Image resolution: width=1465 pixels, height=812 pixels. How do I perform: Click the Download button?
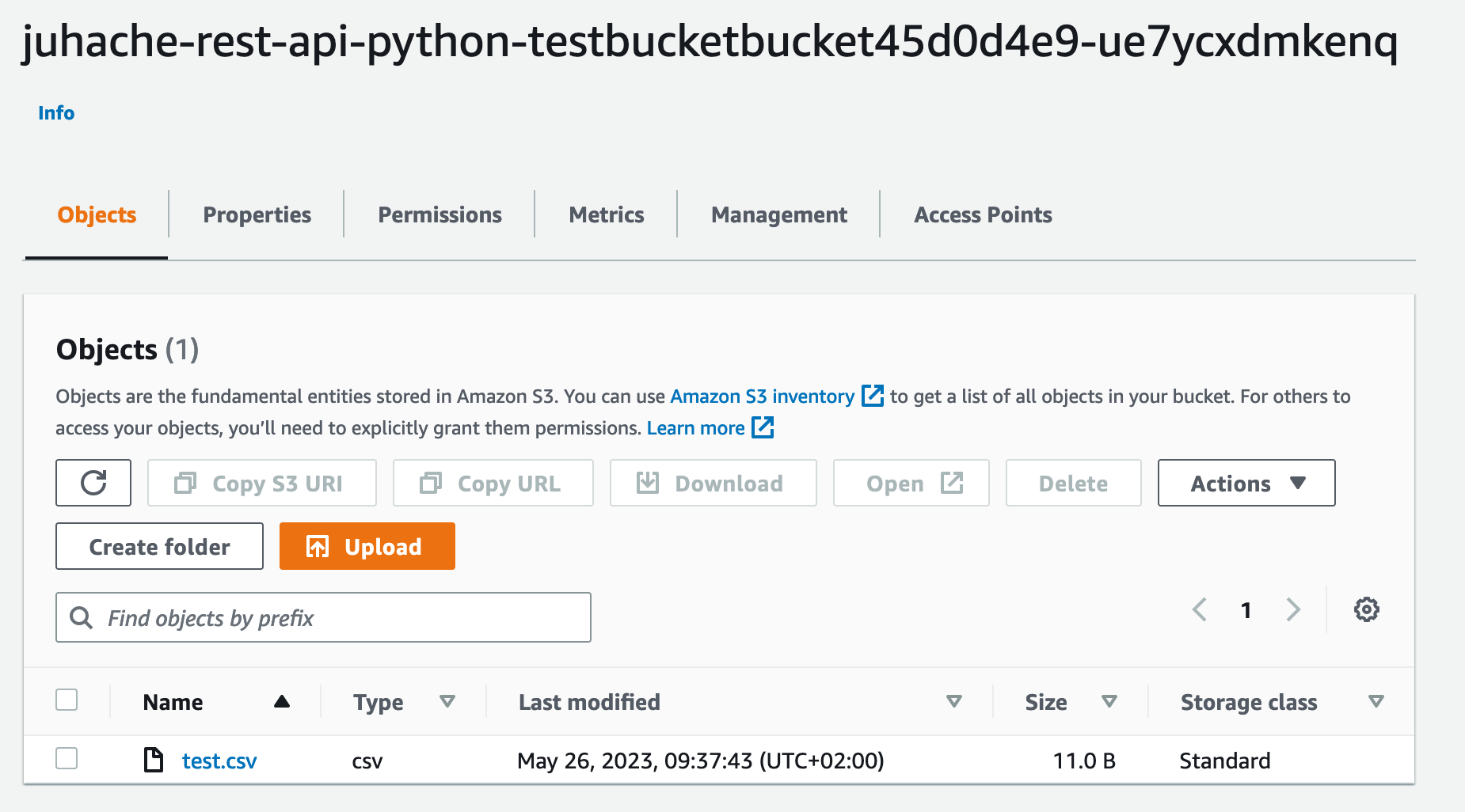pos(713,483)
